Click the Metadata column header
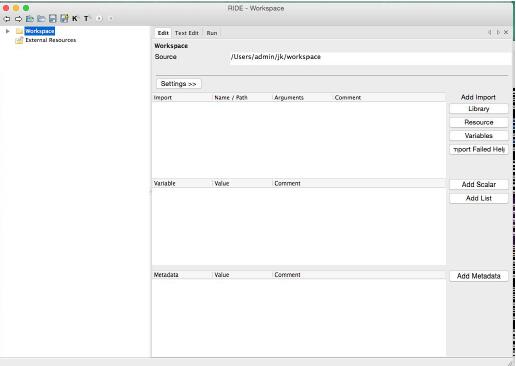Viewport: 516px width, 366px height. (x=182, y=275)
